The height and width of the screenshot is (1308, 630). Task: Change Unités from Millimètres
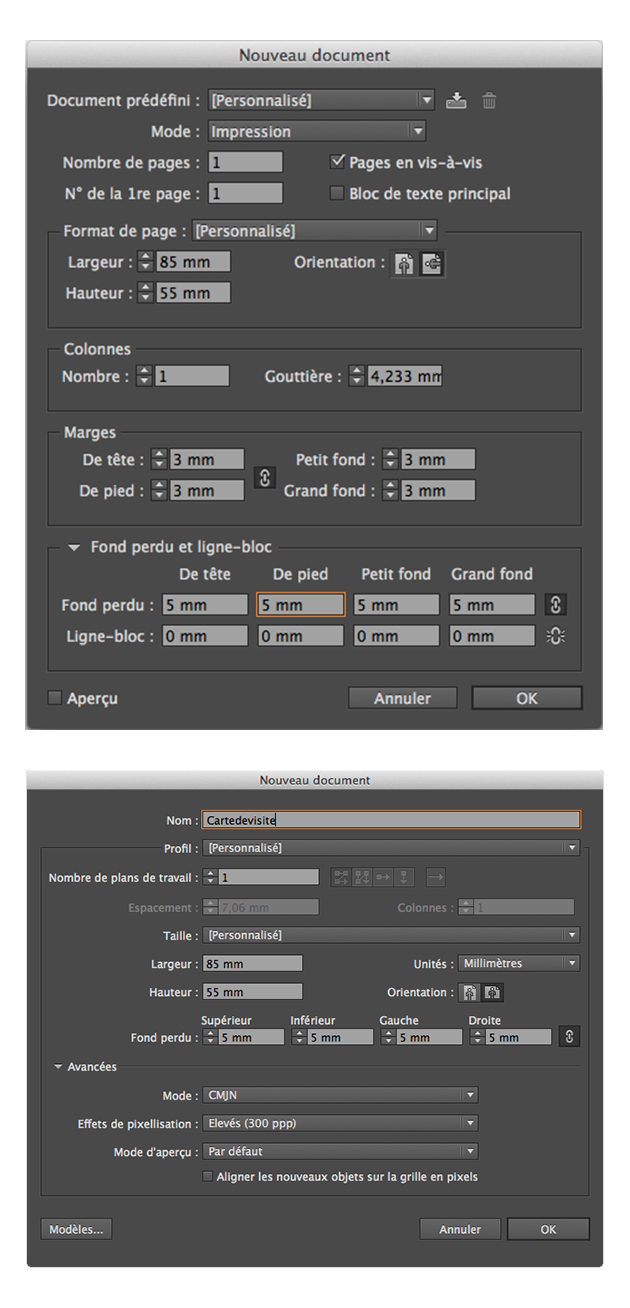coord(519,963)
